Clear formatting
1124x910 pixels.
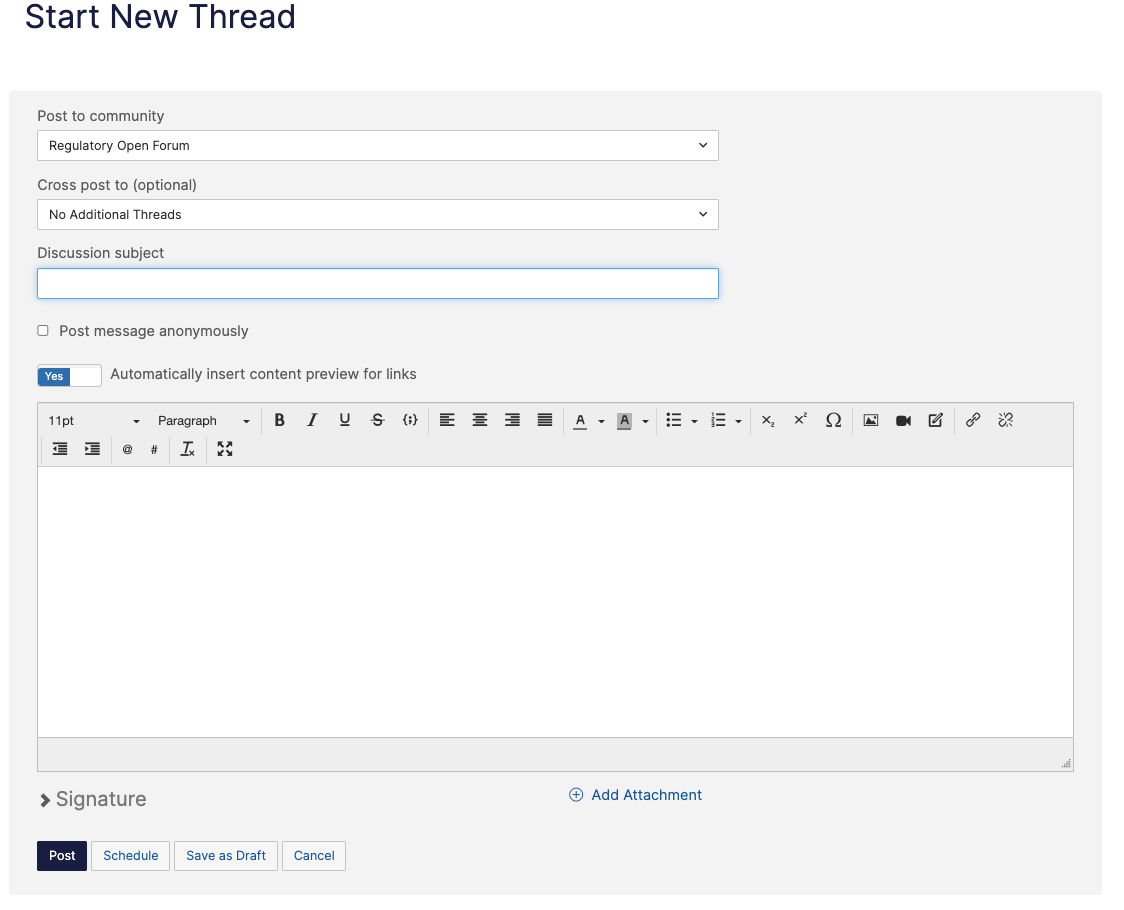point(188,449)
